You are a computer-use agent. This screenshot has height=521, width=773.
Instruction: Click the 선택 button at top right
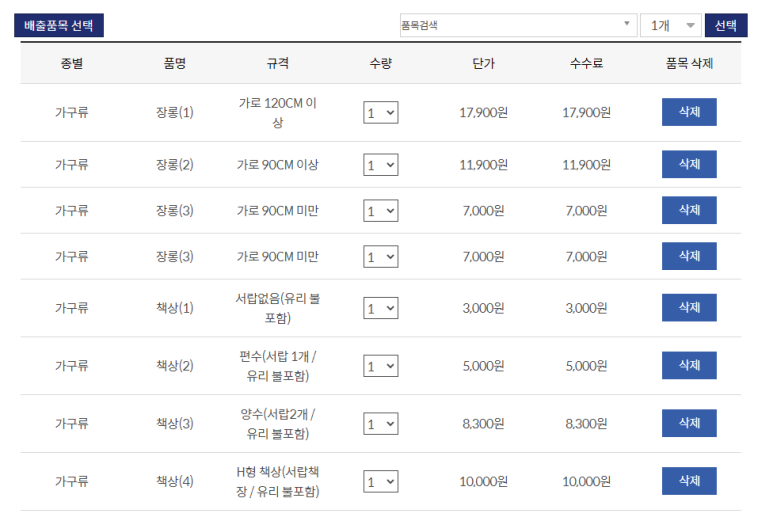click(726, 25)
